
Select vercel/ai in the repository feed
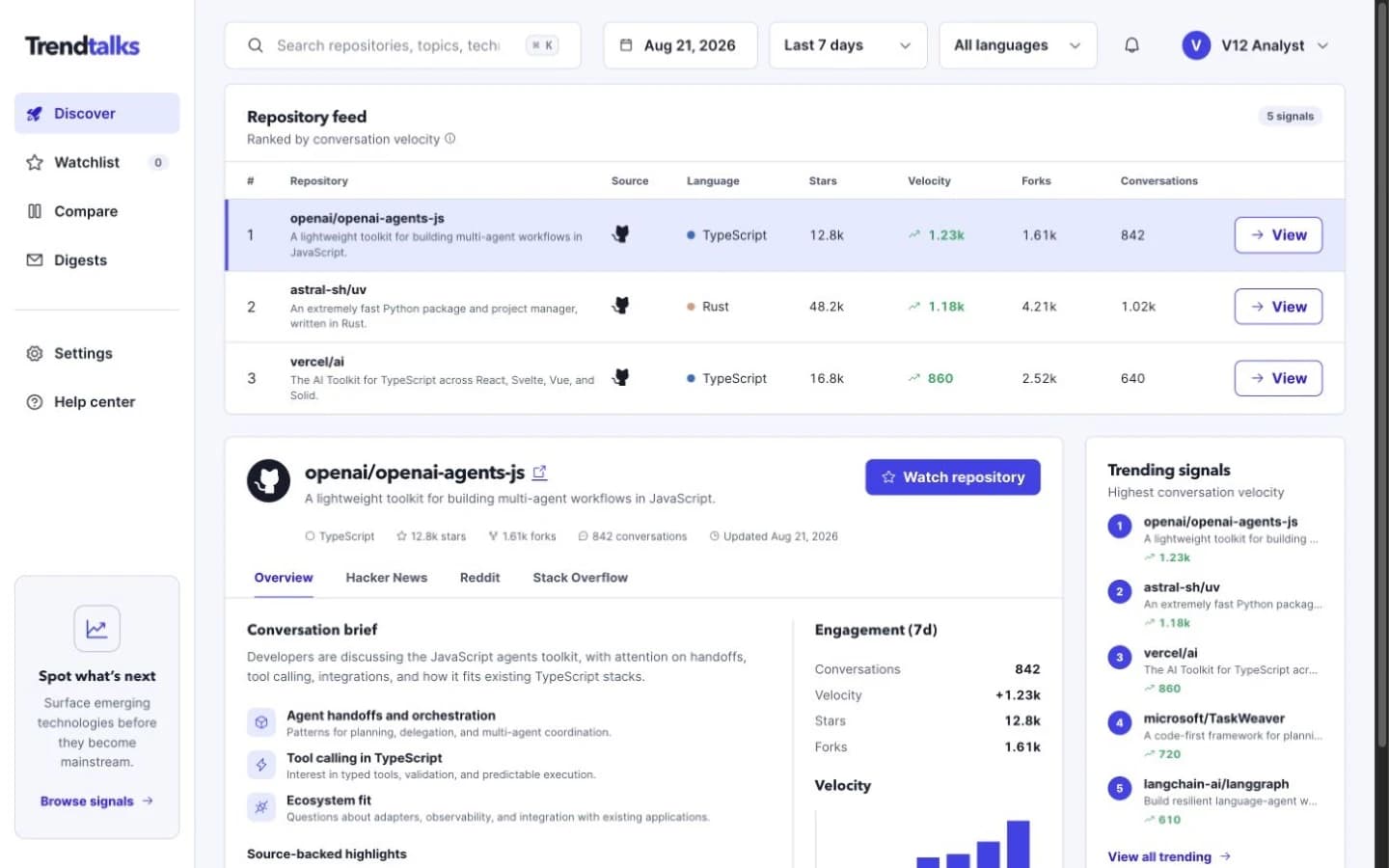click(784, 378)
